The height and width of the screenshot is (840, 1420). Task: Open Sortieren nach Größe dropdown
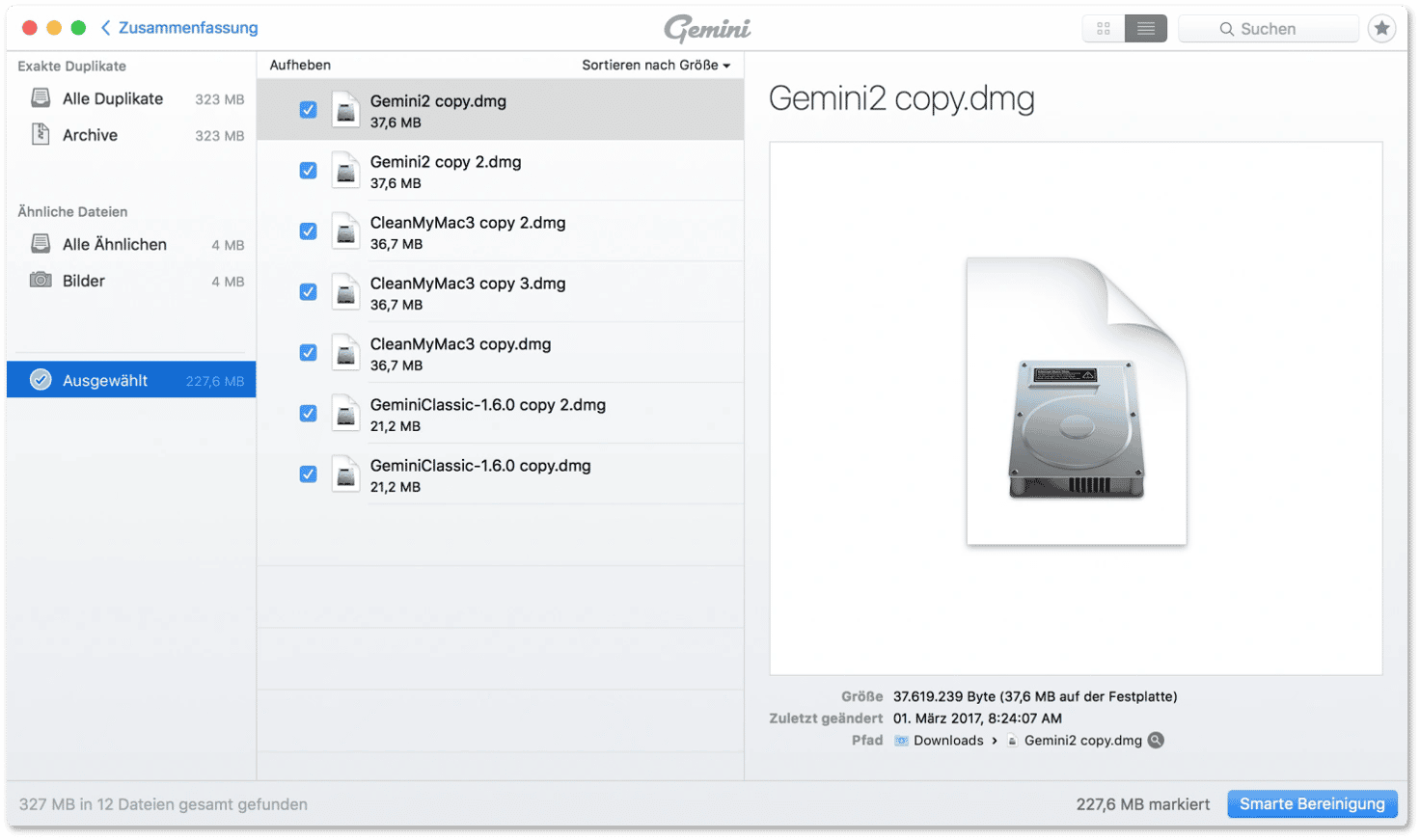coord(656,65)
